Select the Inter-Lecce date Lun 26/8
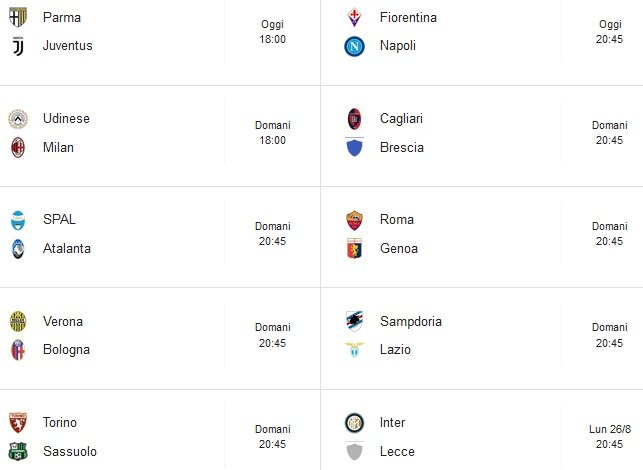The image size is (643, 470). tap(610, 429)
